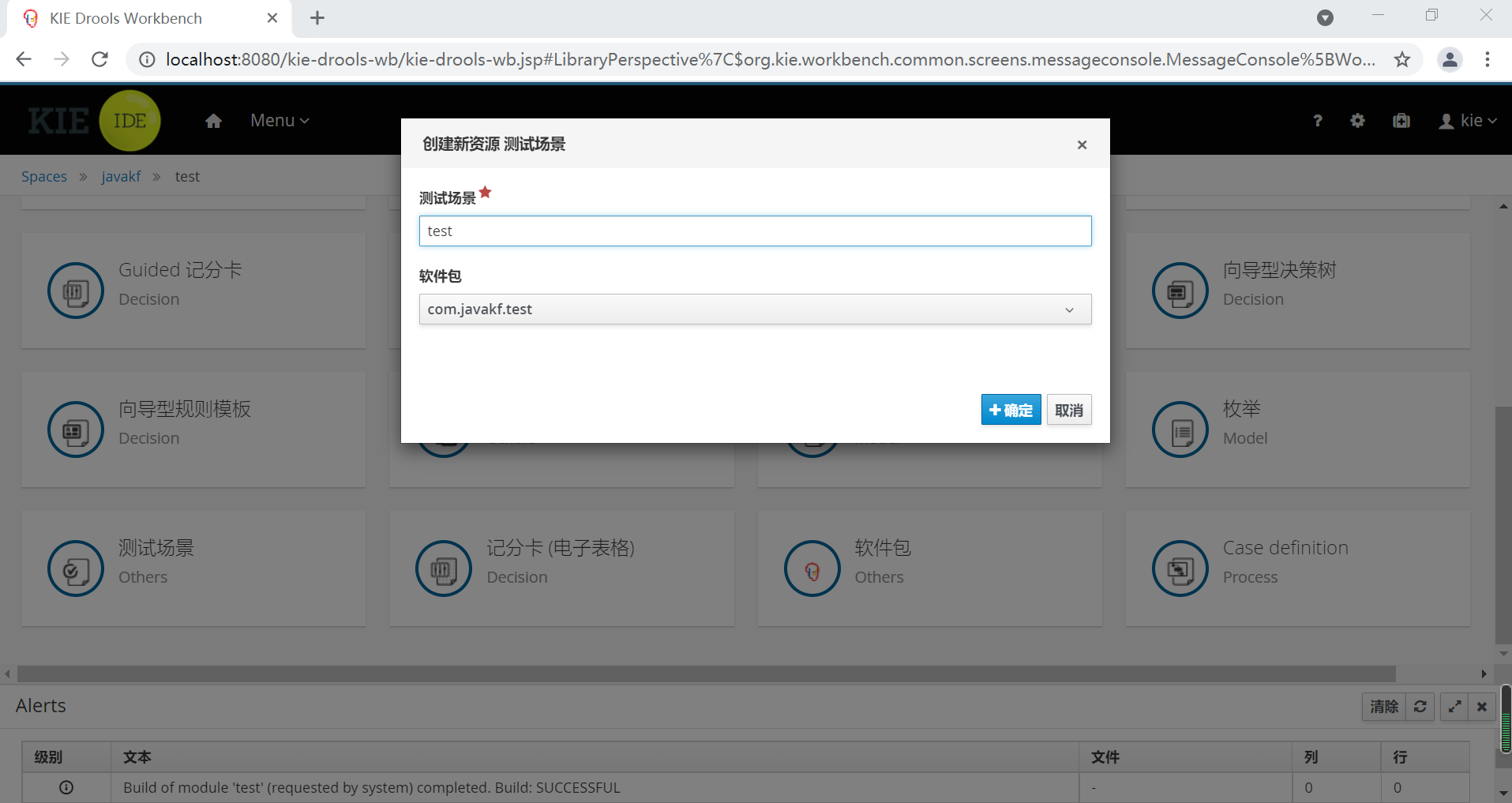This screenshot has width=1512, height=803.
Task: Click the 确定 confirm button
Action: 1011,410
